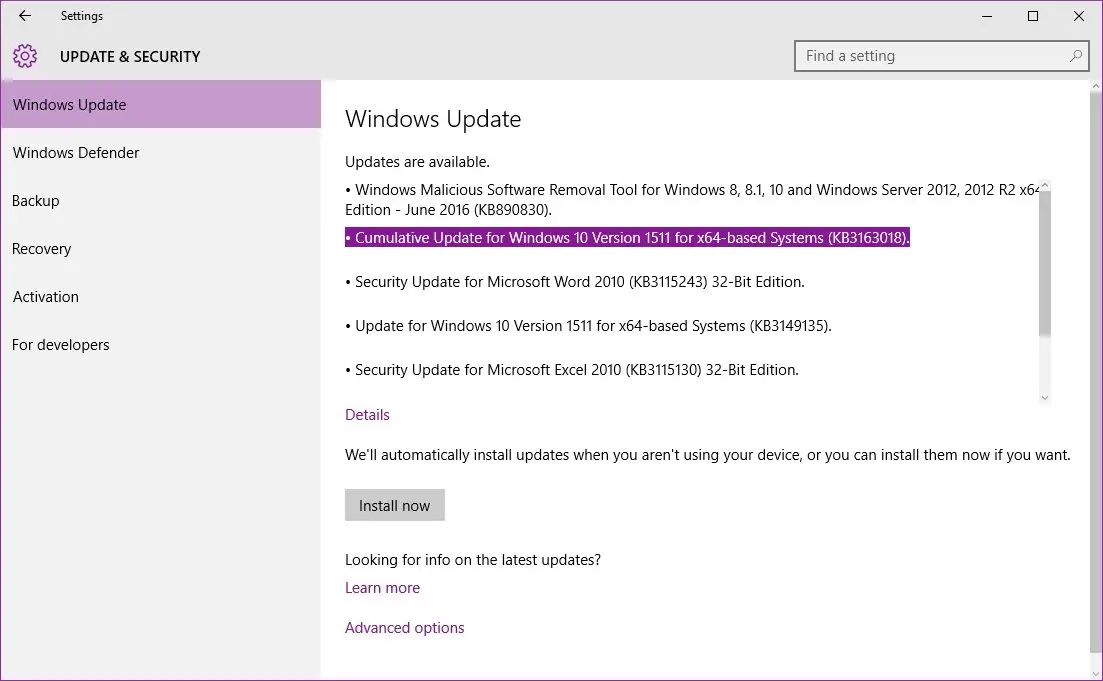Screen dimensions: 1103x681
Task: Click 'Looking for info on the latest updates?' text
Action: (473, 560)
